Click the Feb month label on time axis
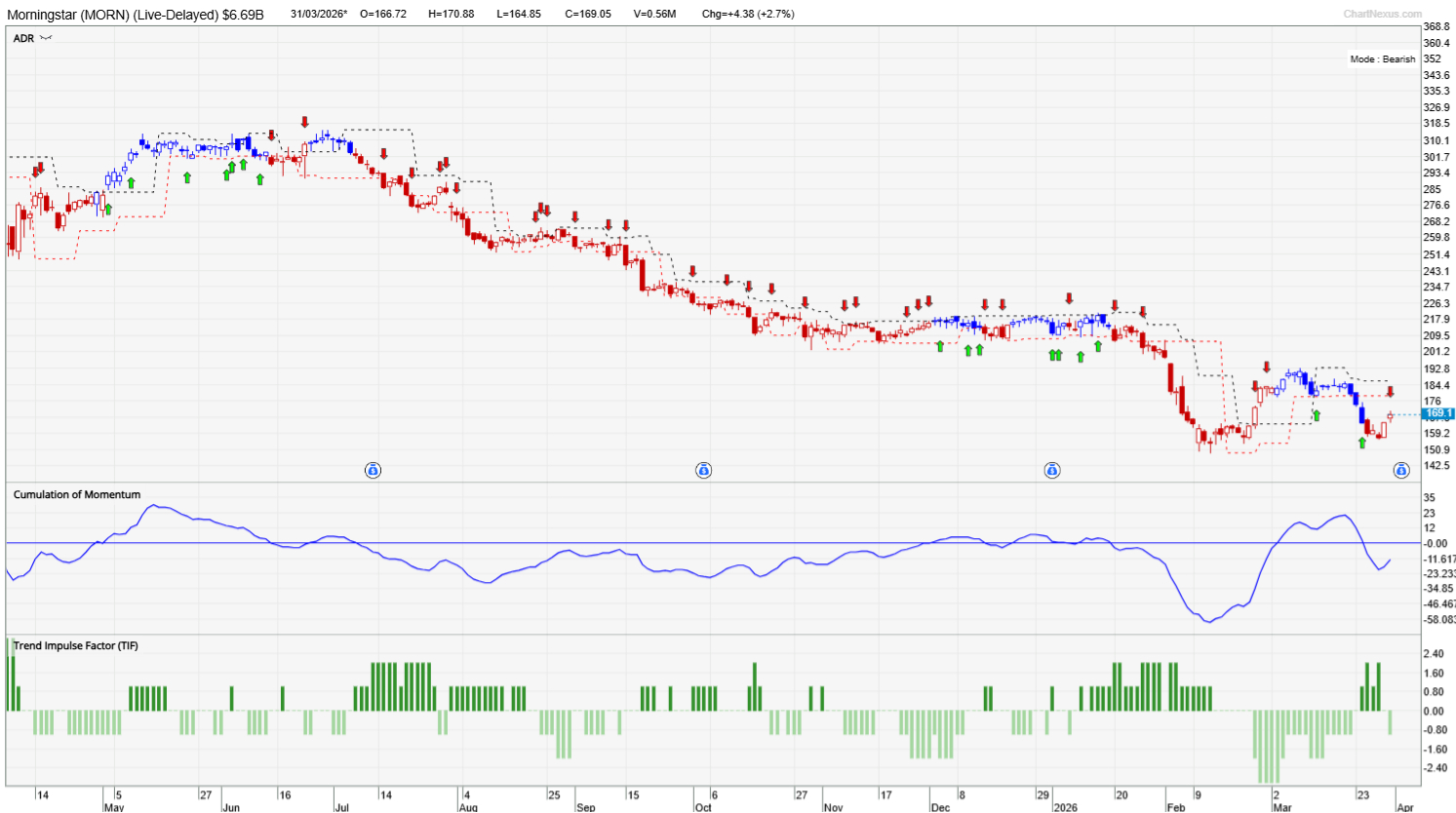The image size is (1456, 813). click(x=1176, y=807)
